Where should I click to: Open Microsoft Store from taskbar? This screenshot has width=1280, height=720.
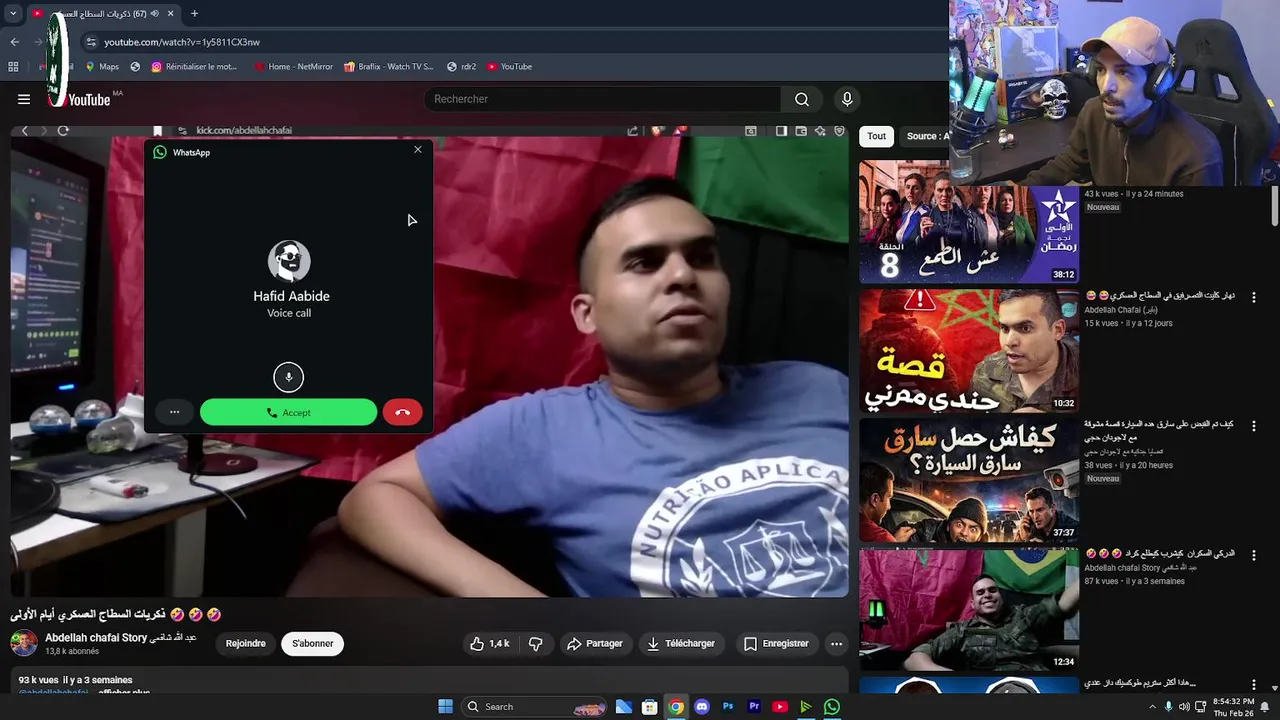point(650,707)
